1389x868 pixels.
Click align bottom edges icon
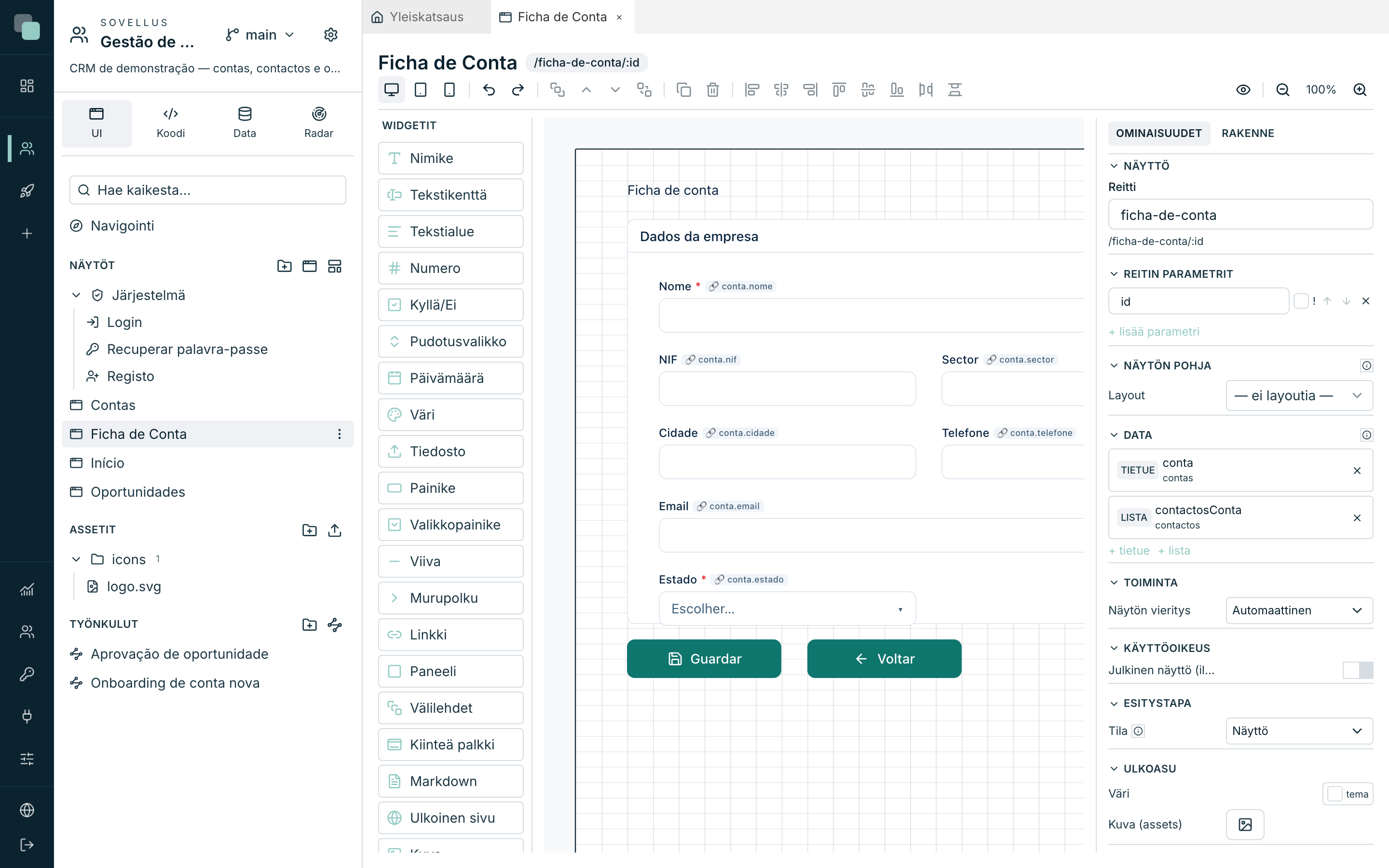point(897,90)
